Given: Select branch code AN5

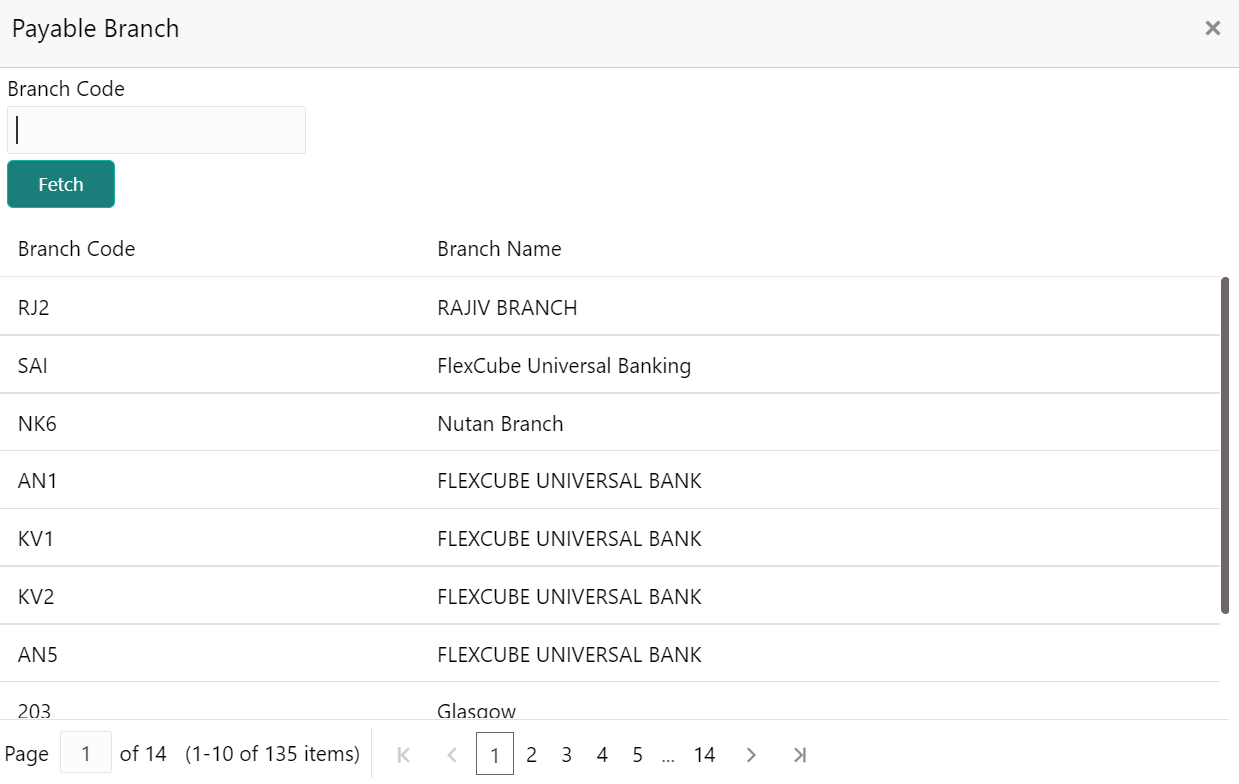Looking at the screenshot, I should coord(38,655).
